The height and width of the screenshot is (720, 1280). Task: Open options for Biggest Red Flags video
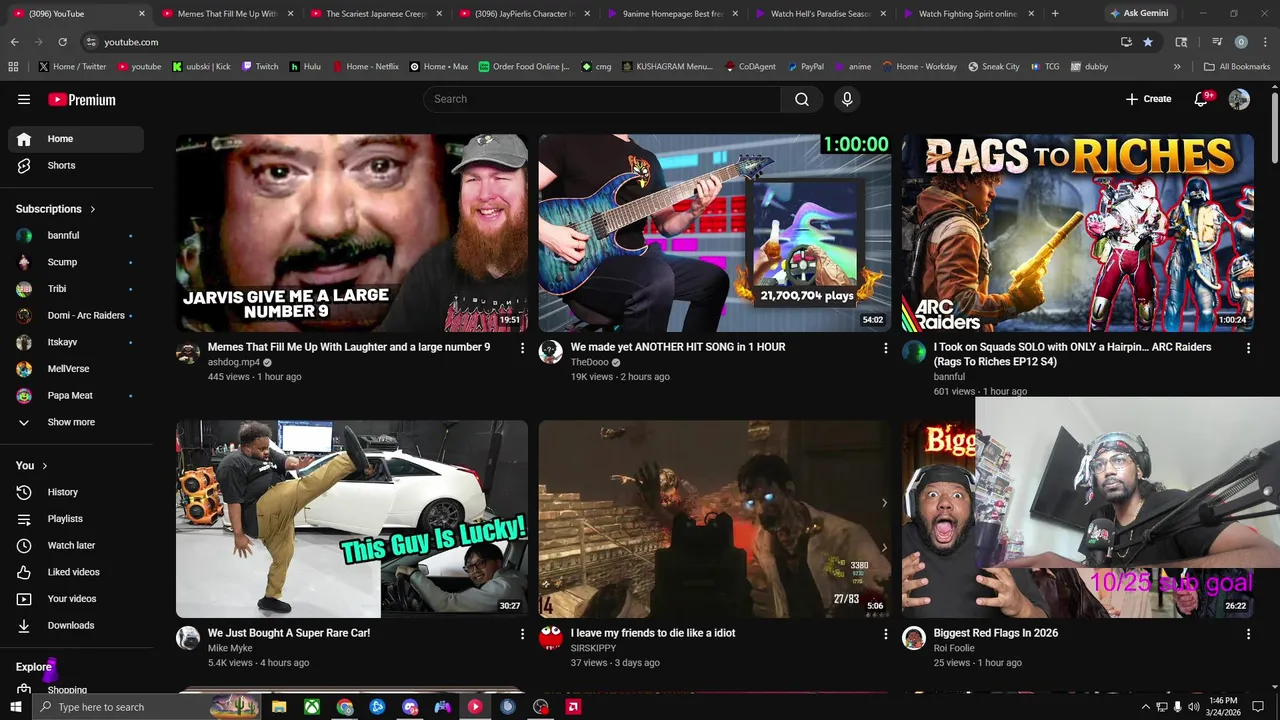[x=1248, y=634]
